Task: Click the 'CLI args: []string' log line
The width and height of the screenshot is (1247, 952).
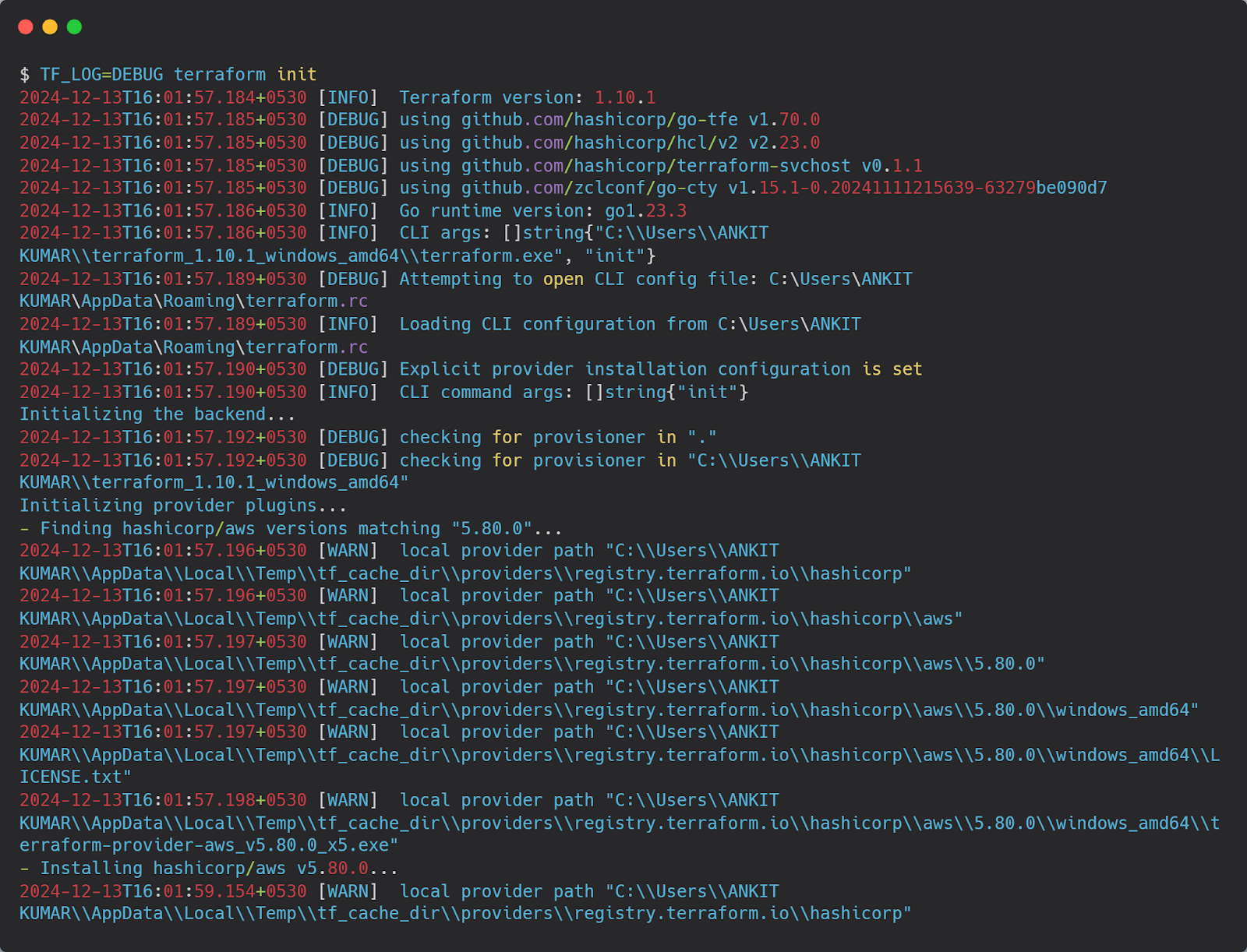Action: tap(394, 234)
